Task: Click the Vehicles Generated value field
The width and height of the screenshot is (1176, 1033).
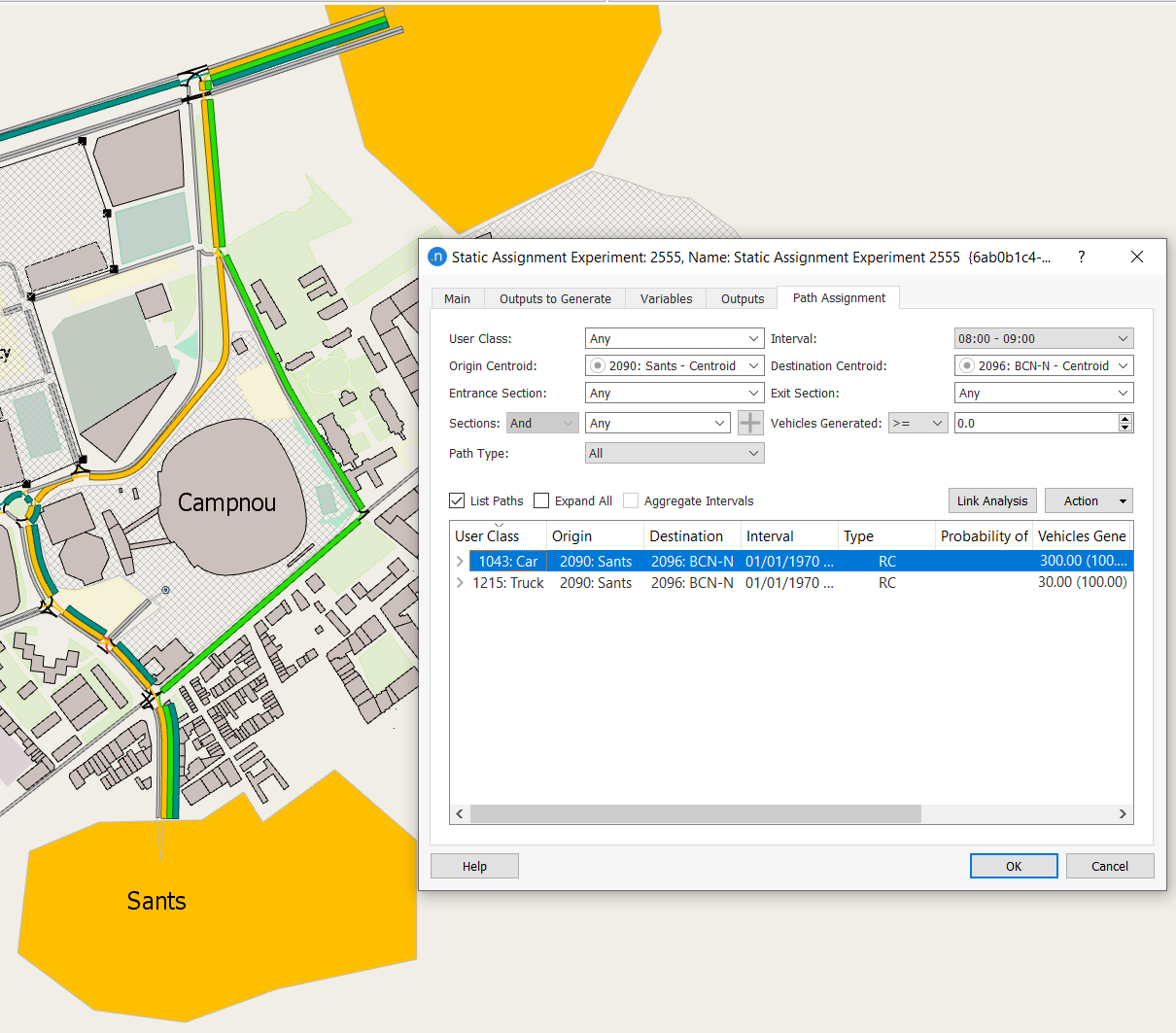Action: [x=1034, y=423]
